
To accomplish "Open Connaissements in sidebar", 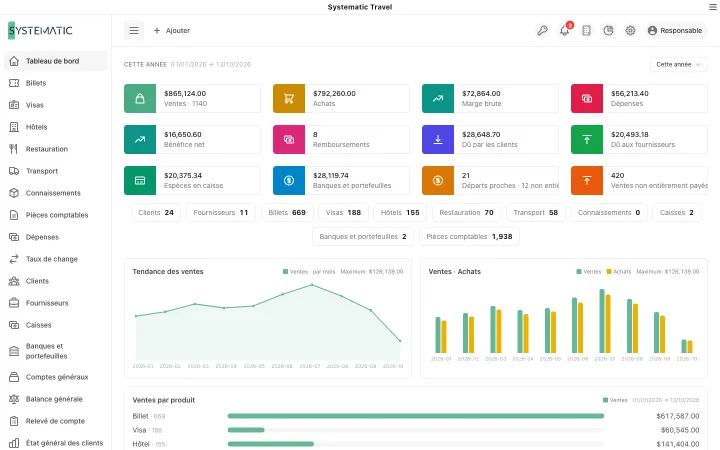I will click(56, 193).
